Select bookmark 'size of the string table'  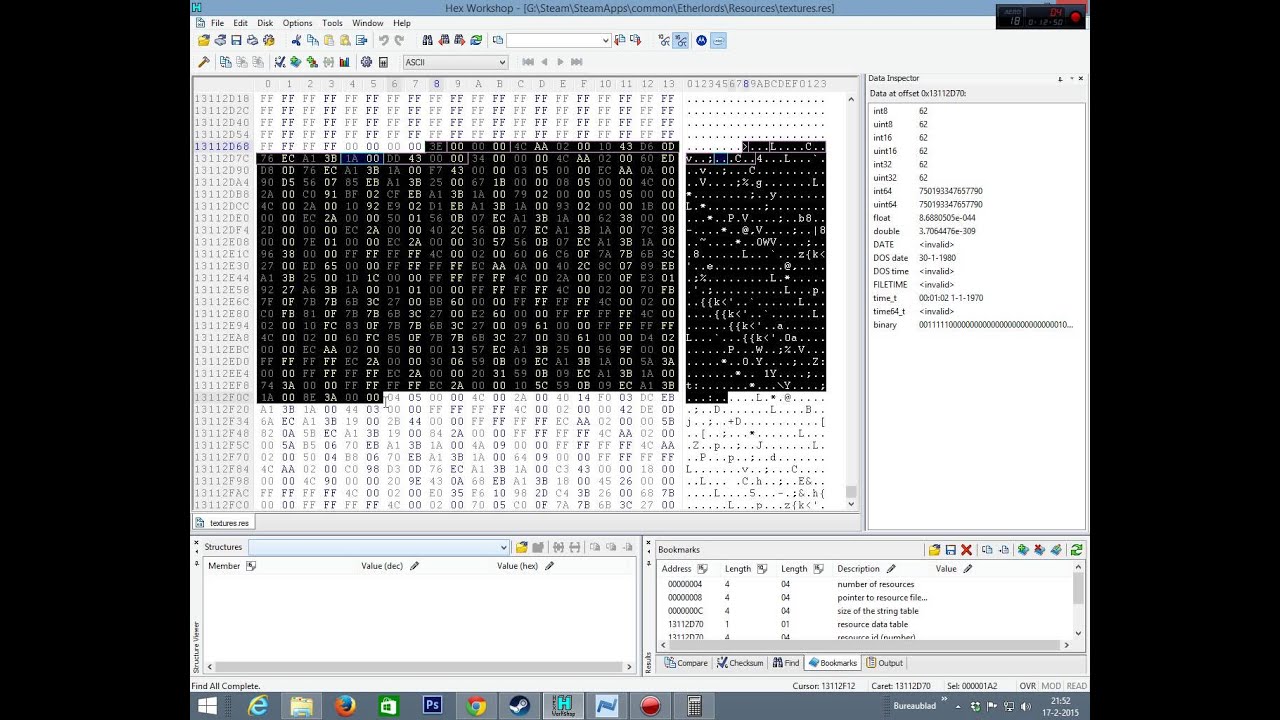(877, 611)
